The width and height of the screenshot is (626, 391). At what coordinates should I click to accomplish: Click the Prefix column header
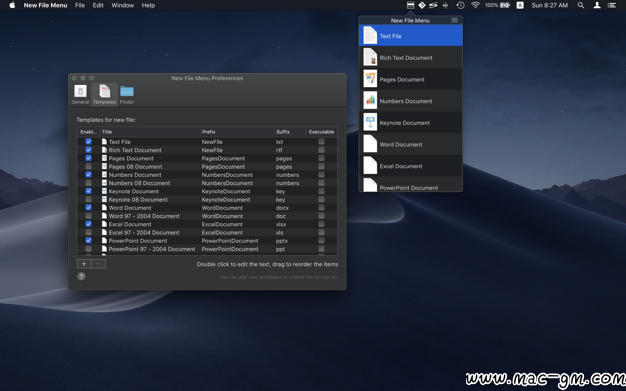point(237,131)
